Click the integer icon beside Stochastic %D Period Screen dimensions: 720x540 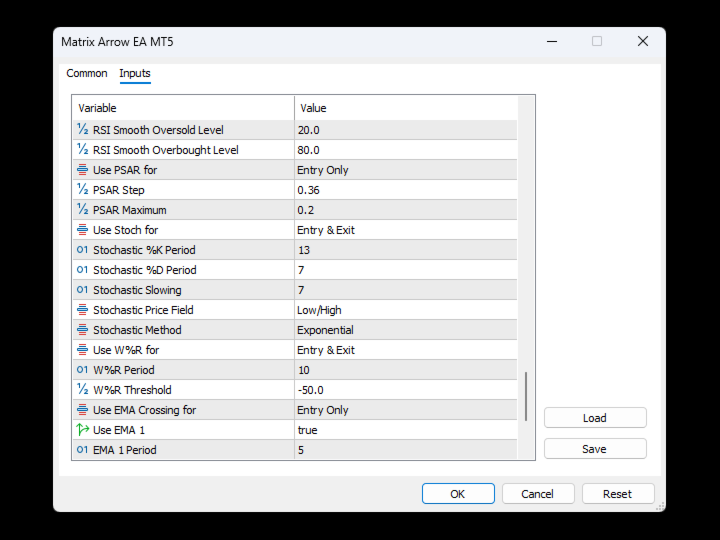[82, 270]
